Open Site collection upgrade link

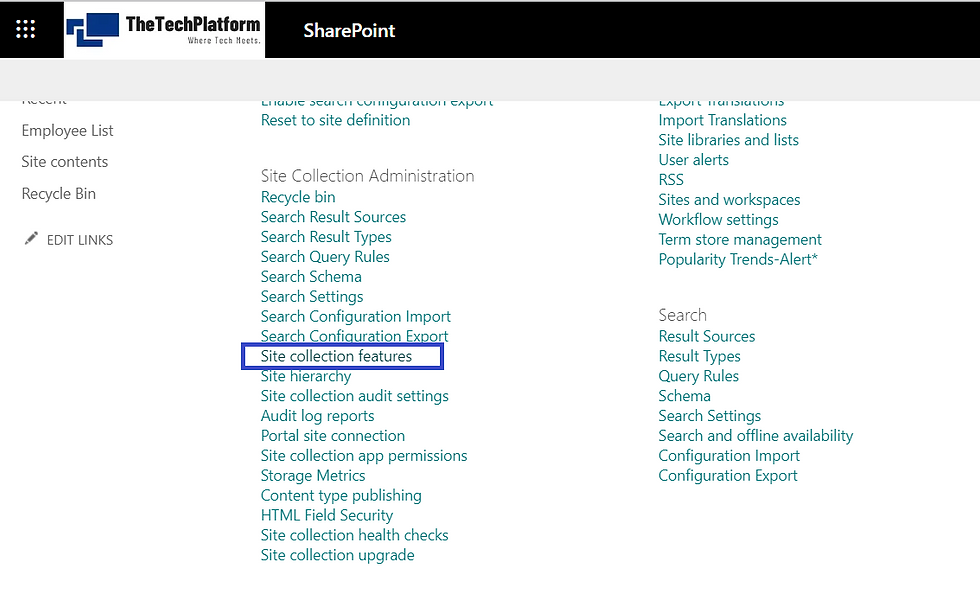[338, 555]
